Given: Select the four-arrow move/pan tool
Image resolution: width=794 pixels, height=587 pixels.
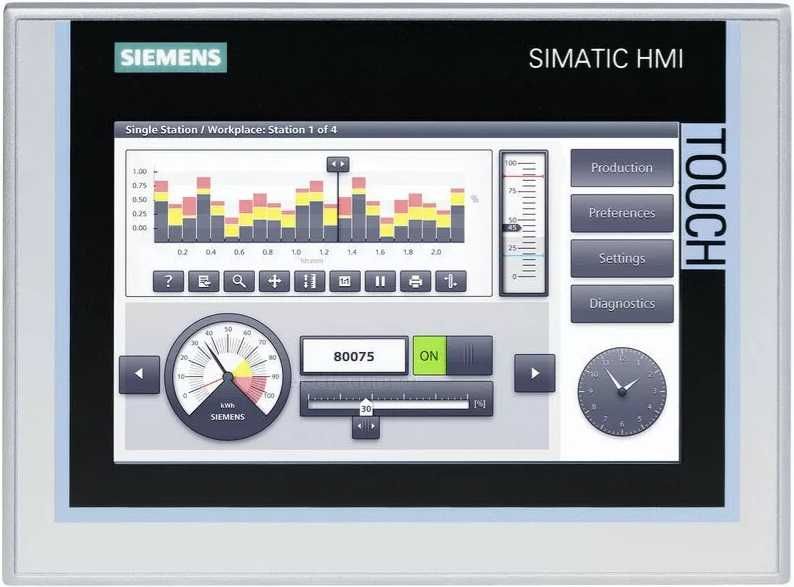Looking at the screenshot, I should [274, 281].
